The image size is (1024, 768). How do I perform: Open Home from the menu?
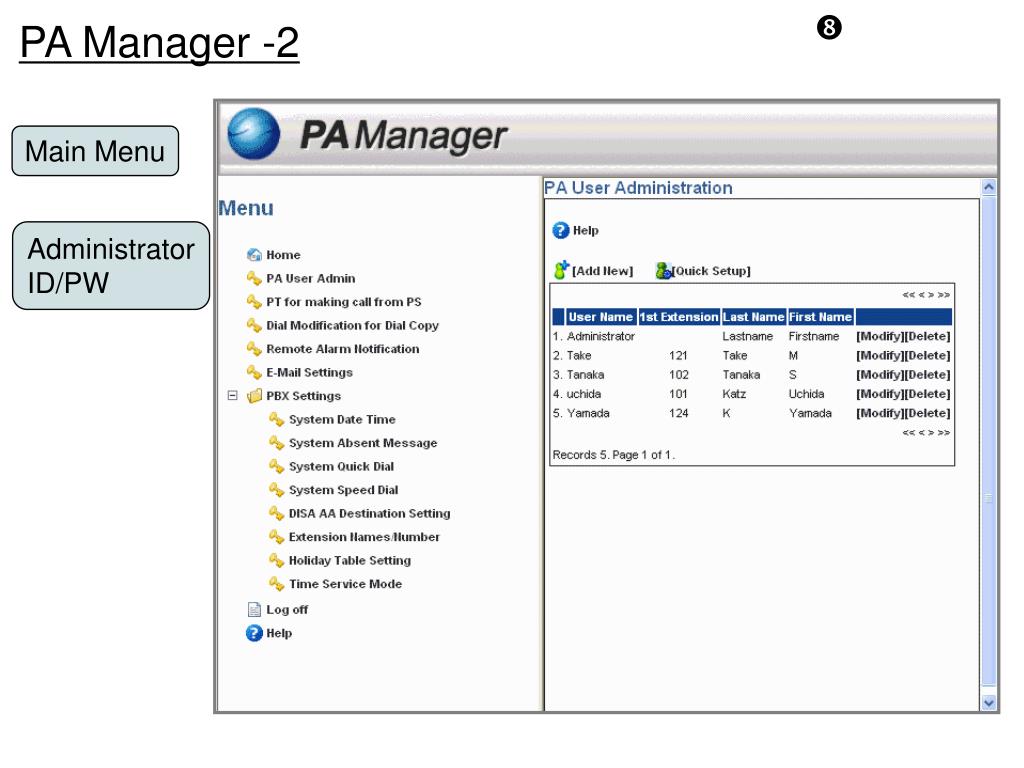283,255
